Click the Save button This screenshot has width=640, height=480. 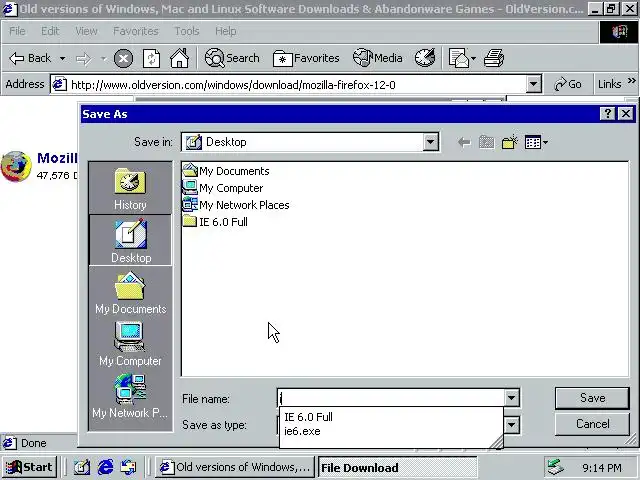coord(592,398)
